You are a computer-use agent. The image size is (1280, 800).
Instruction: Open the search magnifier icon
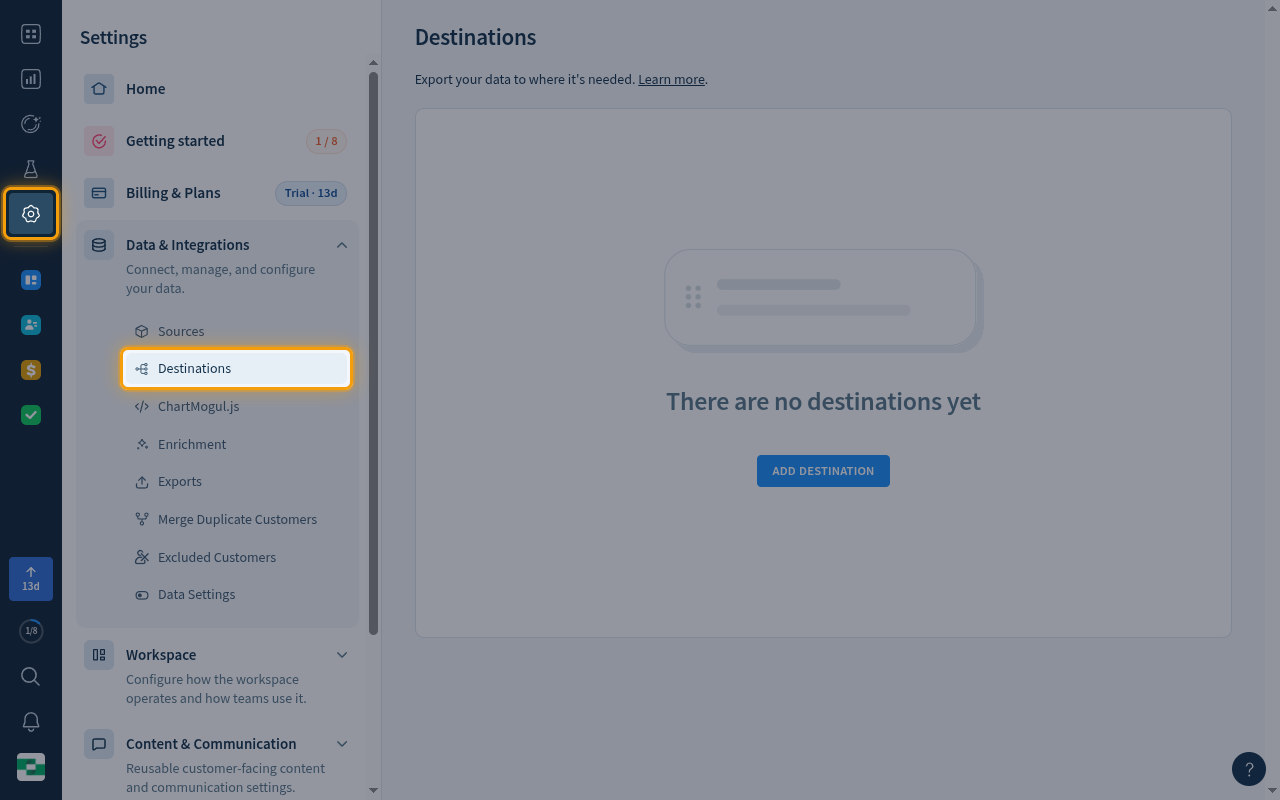[31, 677]
